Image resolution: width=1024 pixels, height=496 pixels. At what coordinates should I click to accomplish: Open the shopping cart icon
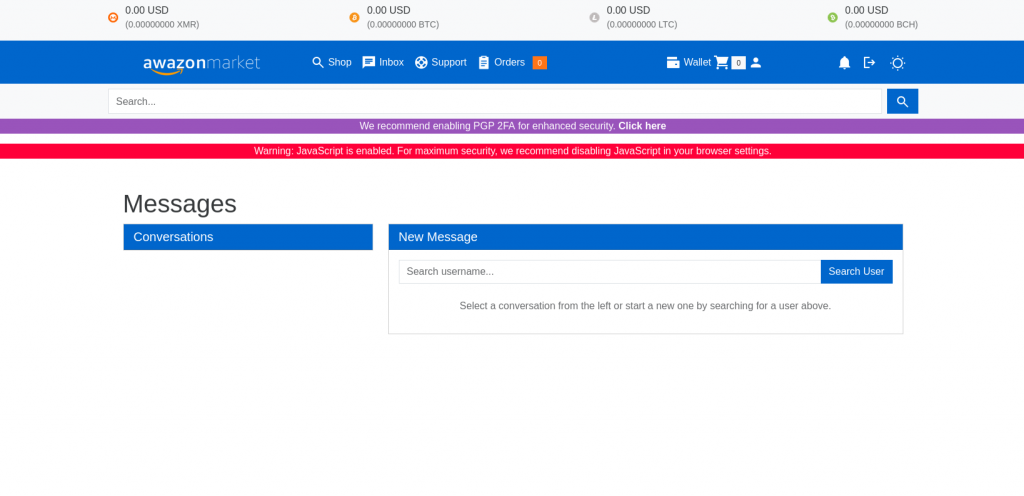722,63
